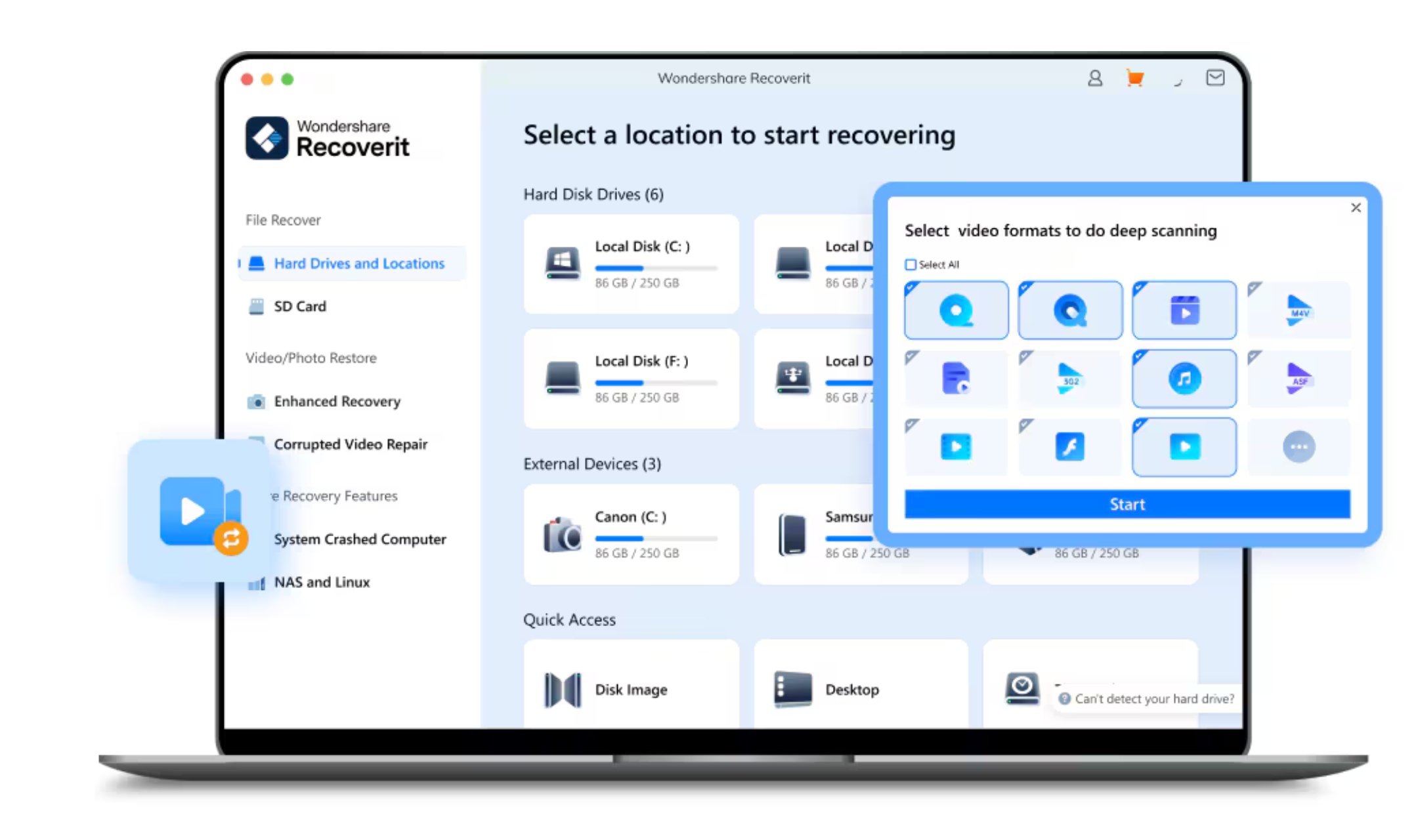Choose the USB drive icon card

click(813, 379)
